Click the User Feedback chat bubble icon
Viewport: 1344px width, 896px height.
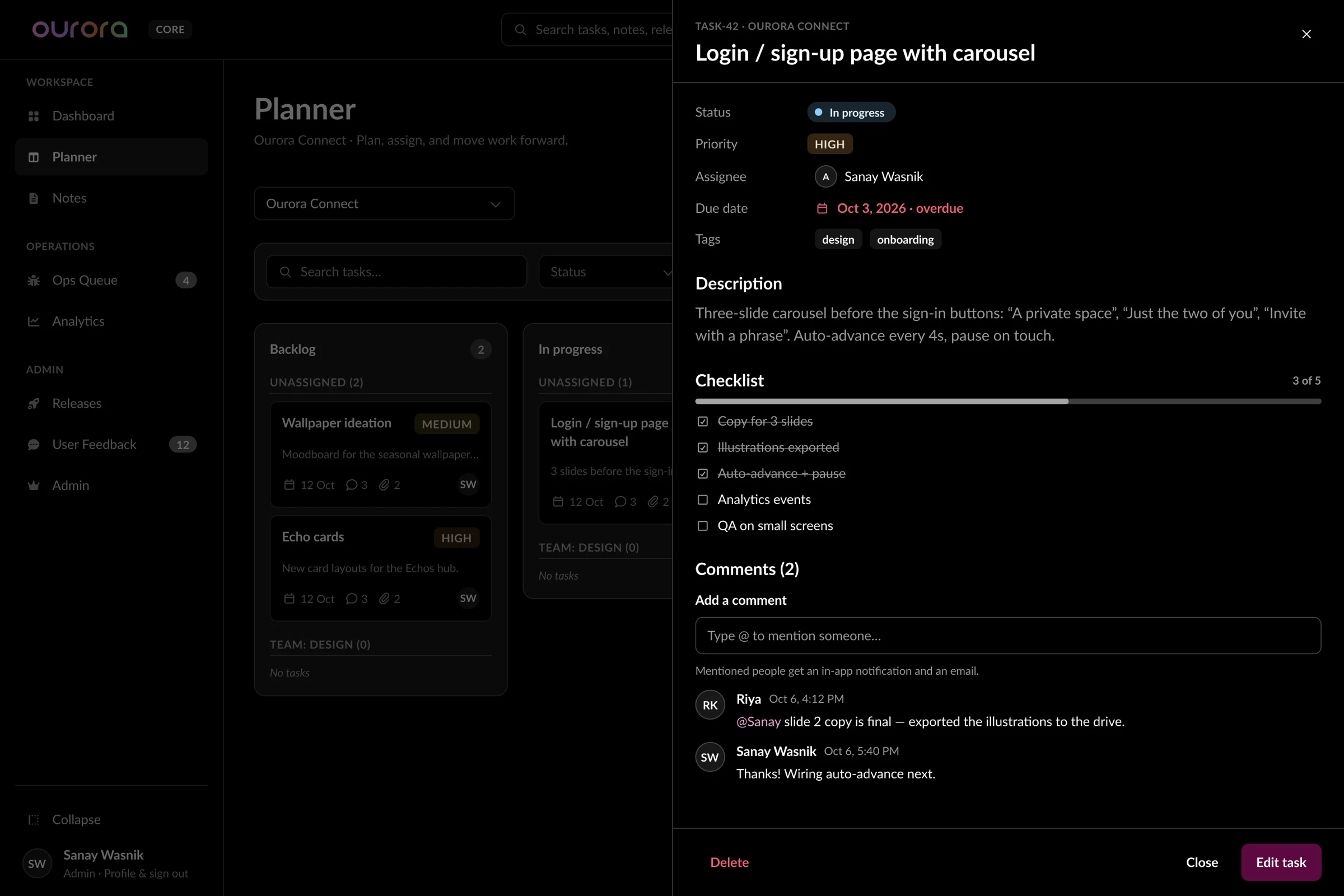34,445
